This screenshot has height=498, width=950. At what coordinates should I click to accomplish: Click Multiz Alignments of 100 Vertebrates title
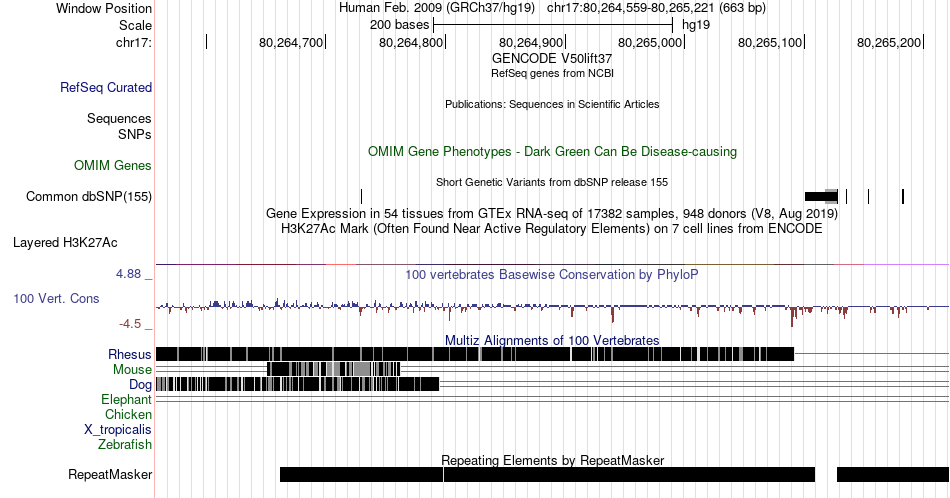552,340
